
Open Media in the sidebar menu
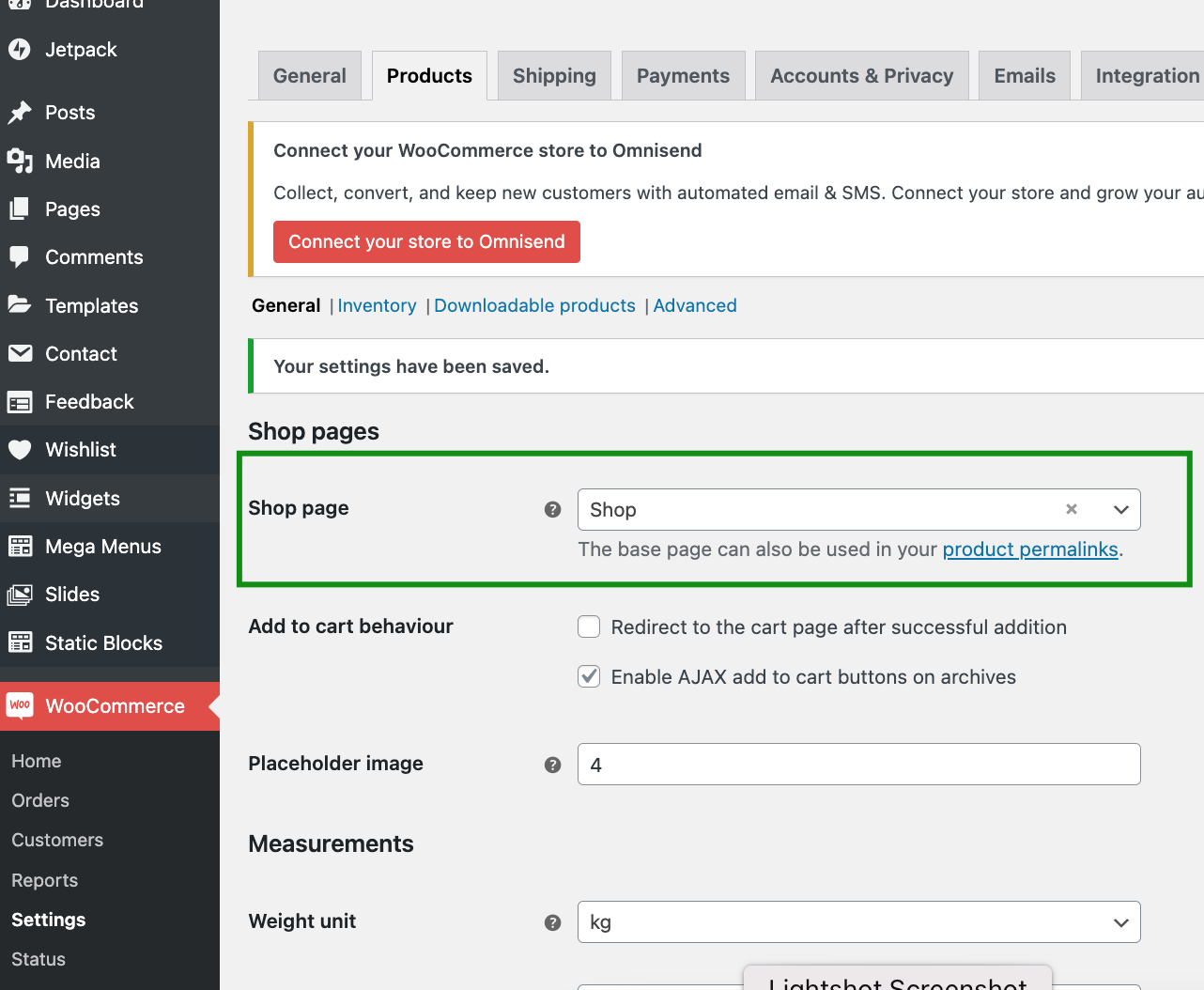click(110, 161)
